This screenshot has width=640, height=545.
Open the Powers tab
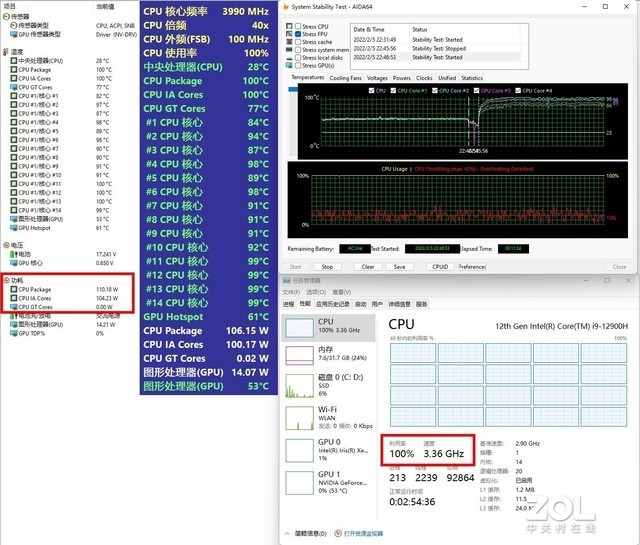coord(402,78)
